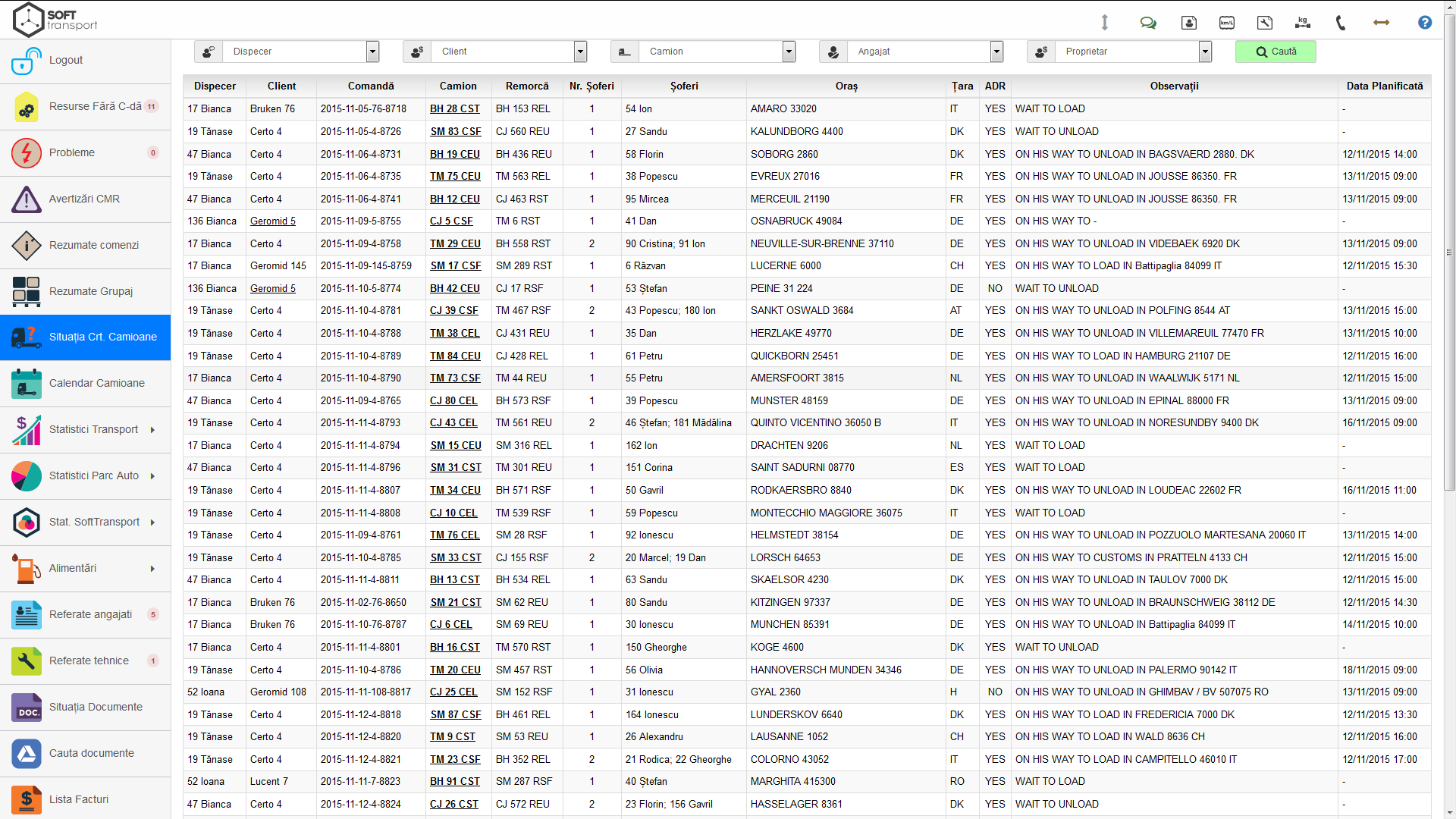Click the Resurse Fără C-dă gears icon
Image resolution: width=1456 pixels, height=819 pixels.
[26, 107]
